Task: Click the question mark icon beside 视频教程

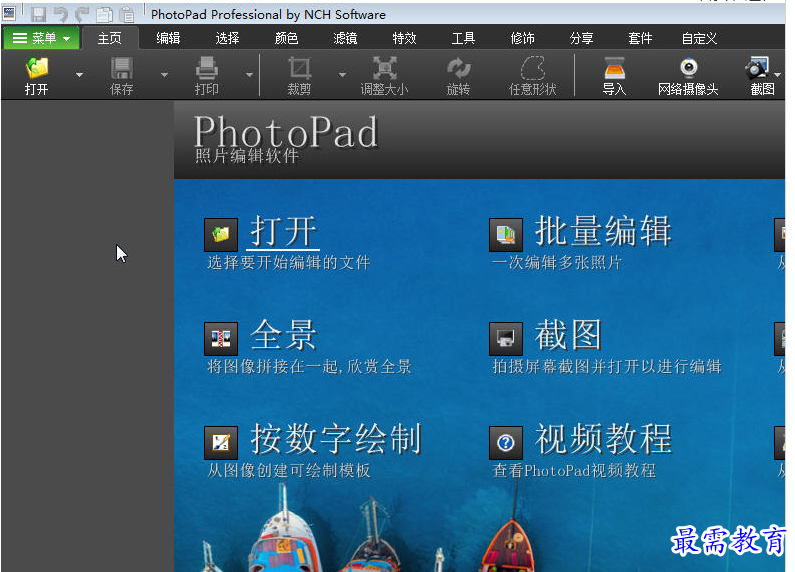Action: [x=506, y=443]
